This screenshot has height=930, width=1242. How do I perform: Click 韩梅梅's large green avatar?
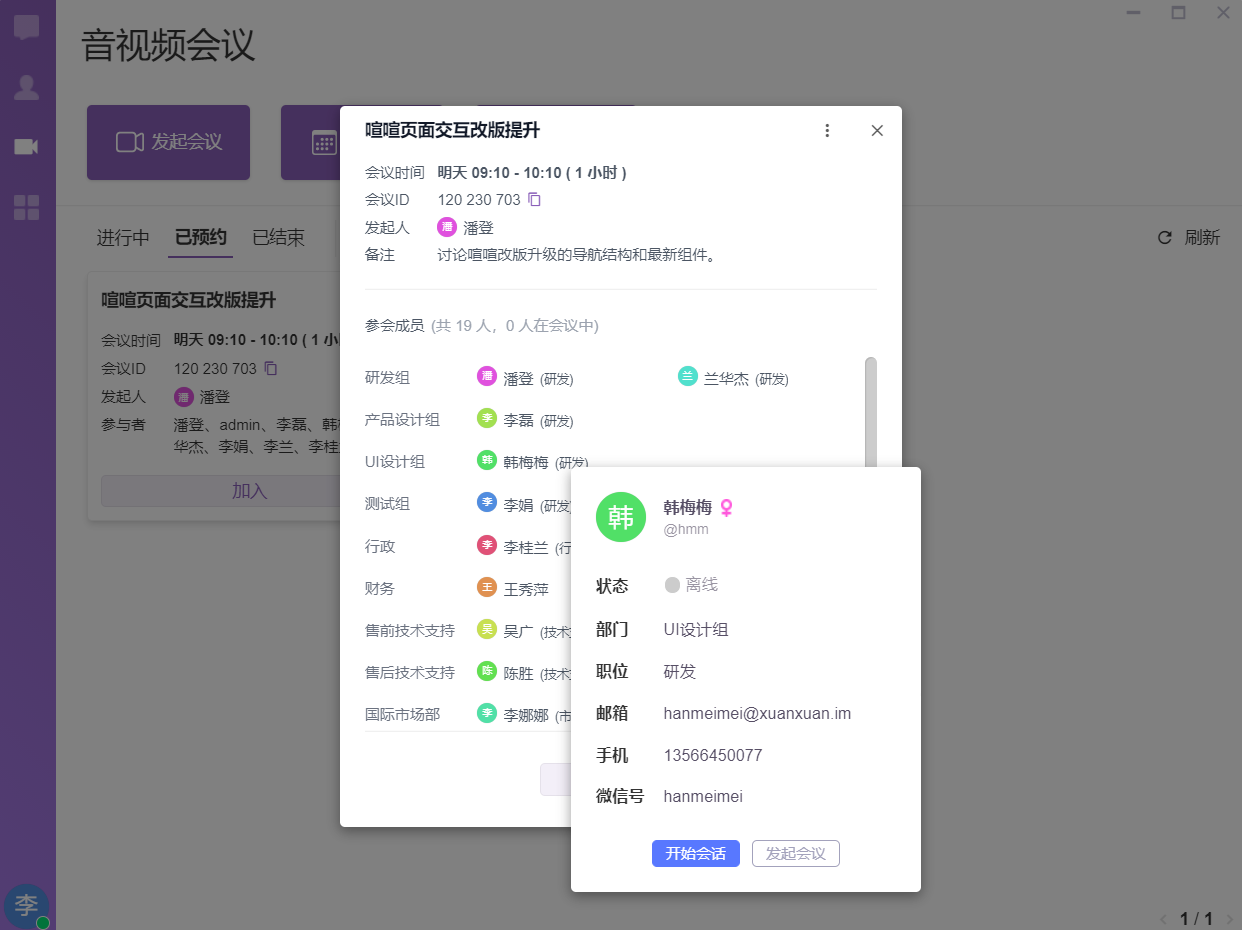tap(621, 517)
